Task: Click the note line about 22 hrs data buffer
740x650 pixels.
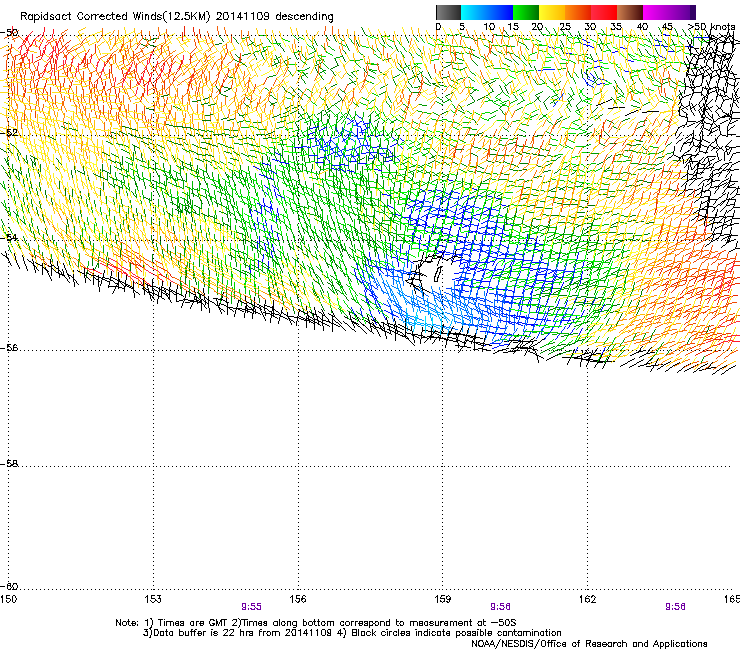Action: (x=352, y=633)
